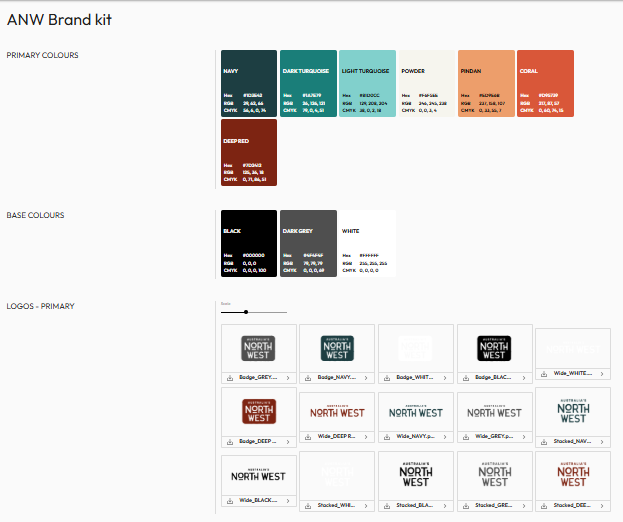
Task: Download the Wide_BLACK logo file
Action: [230, 501]
